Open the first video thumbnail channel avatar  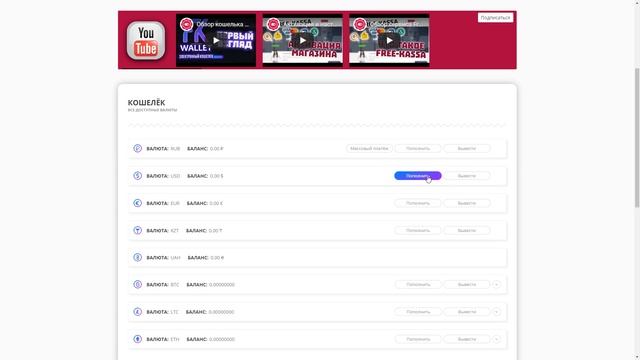coord(187,24)
